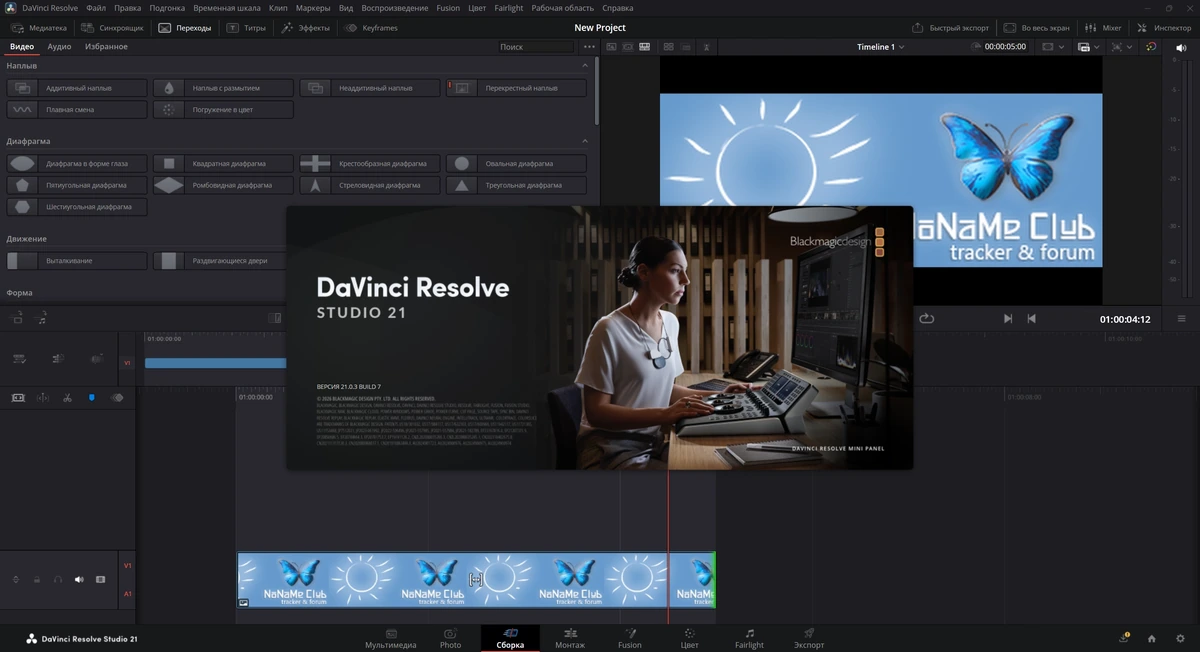Jump to next clip in viewer
The height and width of the screenshot is (652, 1200).
[1008, 319]
